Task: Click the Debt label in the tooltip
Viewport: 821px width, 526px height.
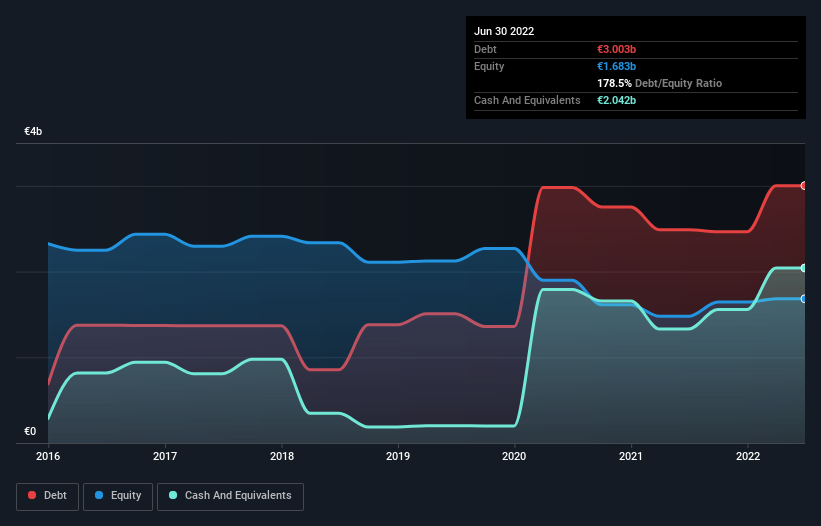Action: 485,49
